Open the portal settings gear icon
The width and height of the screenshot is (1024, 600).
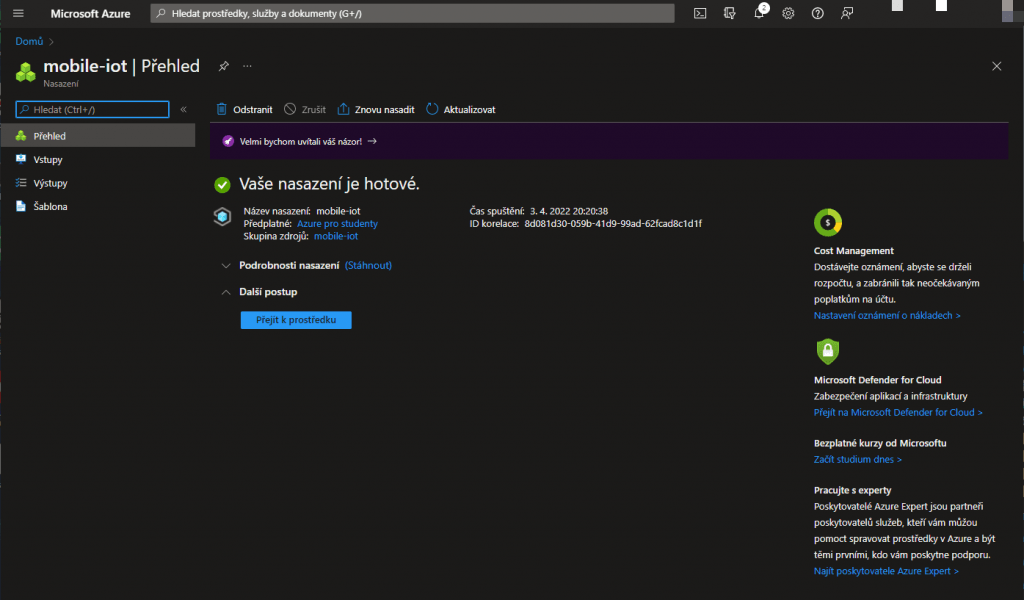pos(788,13)
